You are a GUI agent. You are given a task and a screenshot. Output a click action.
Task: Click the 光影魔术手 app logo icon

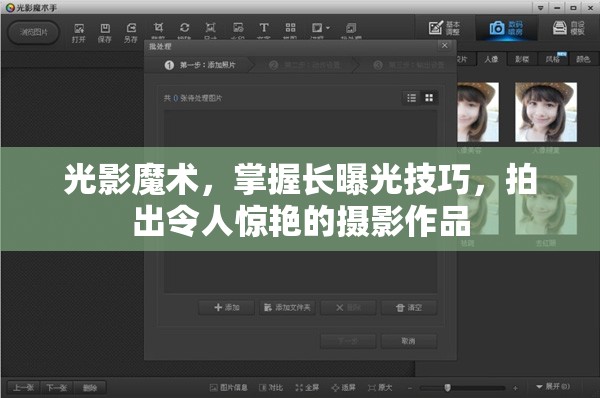[x=10, y=7]
